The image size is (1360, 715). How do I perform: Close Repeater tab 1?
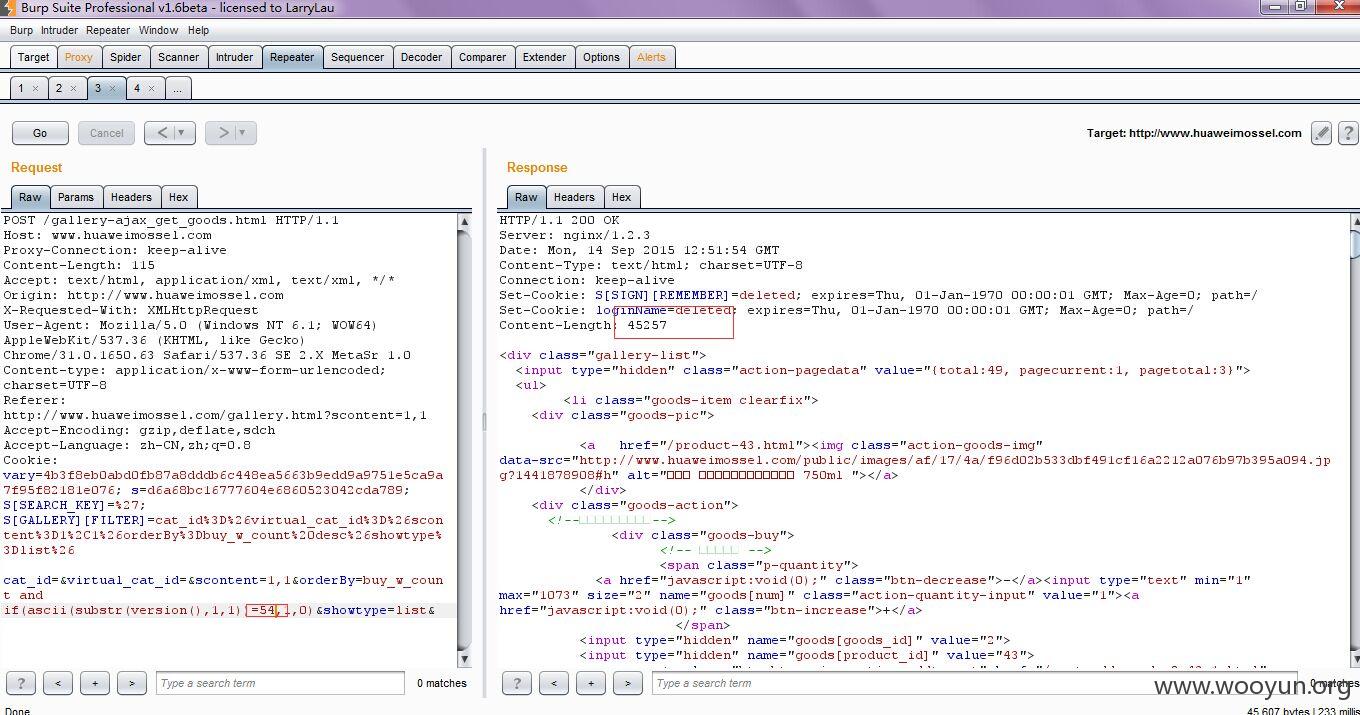coord(35,89)
